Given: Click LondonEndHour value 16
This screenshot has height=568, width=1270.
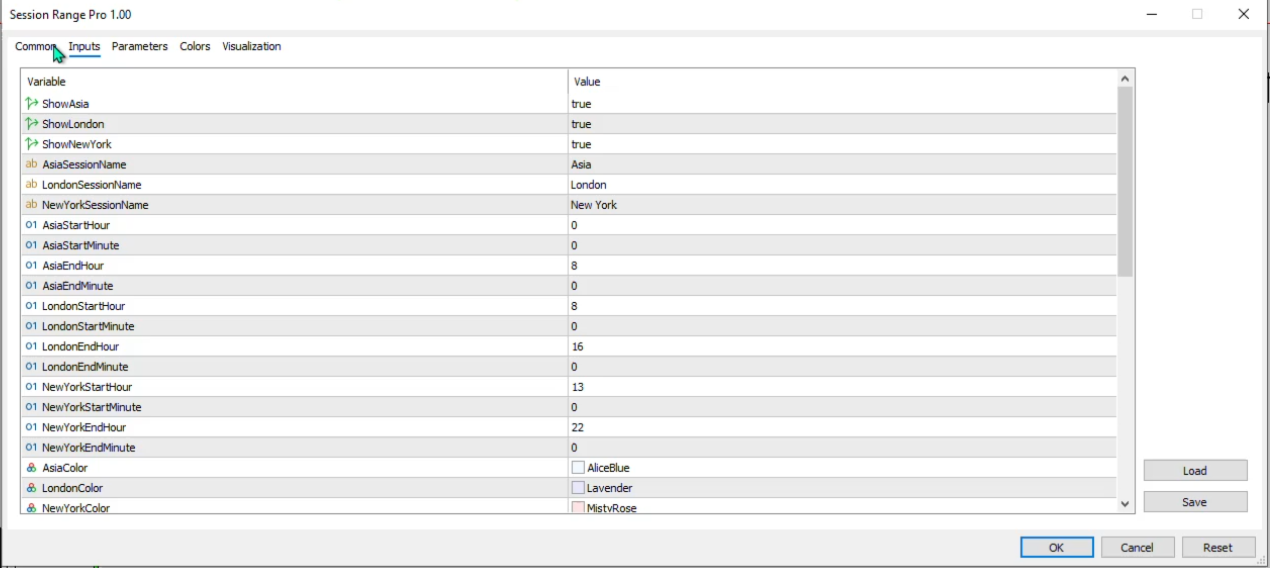Looking at the screenshot, I should [x=578, y=346].
